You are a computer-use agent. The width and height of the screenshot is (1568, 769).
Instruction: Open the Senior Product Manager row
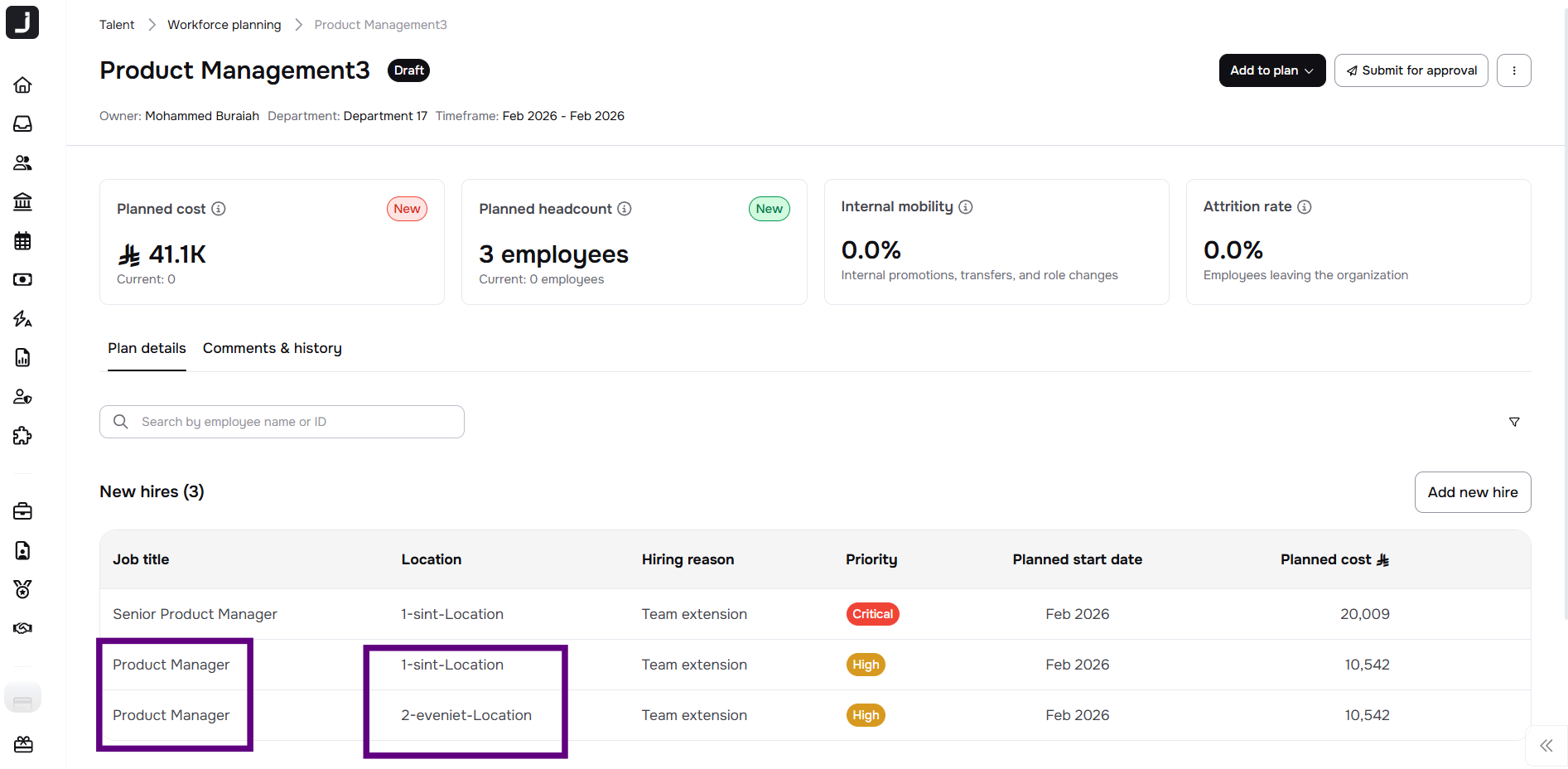click(195, 614)
